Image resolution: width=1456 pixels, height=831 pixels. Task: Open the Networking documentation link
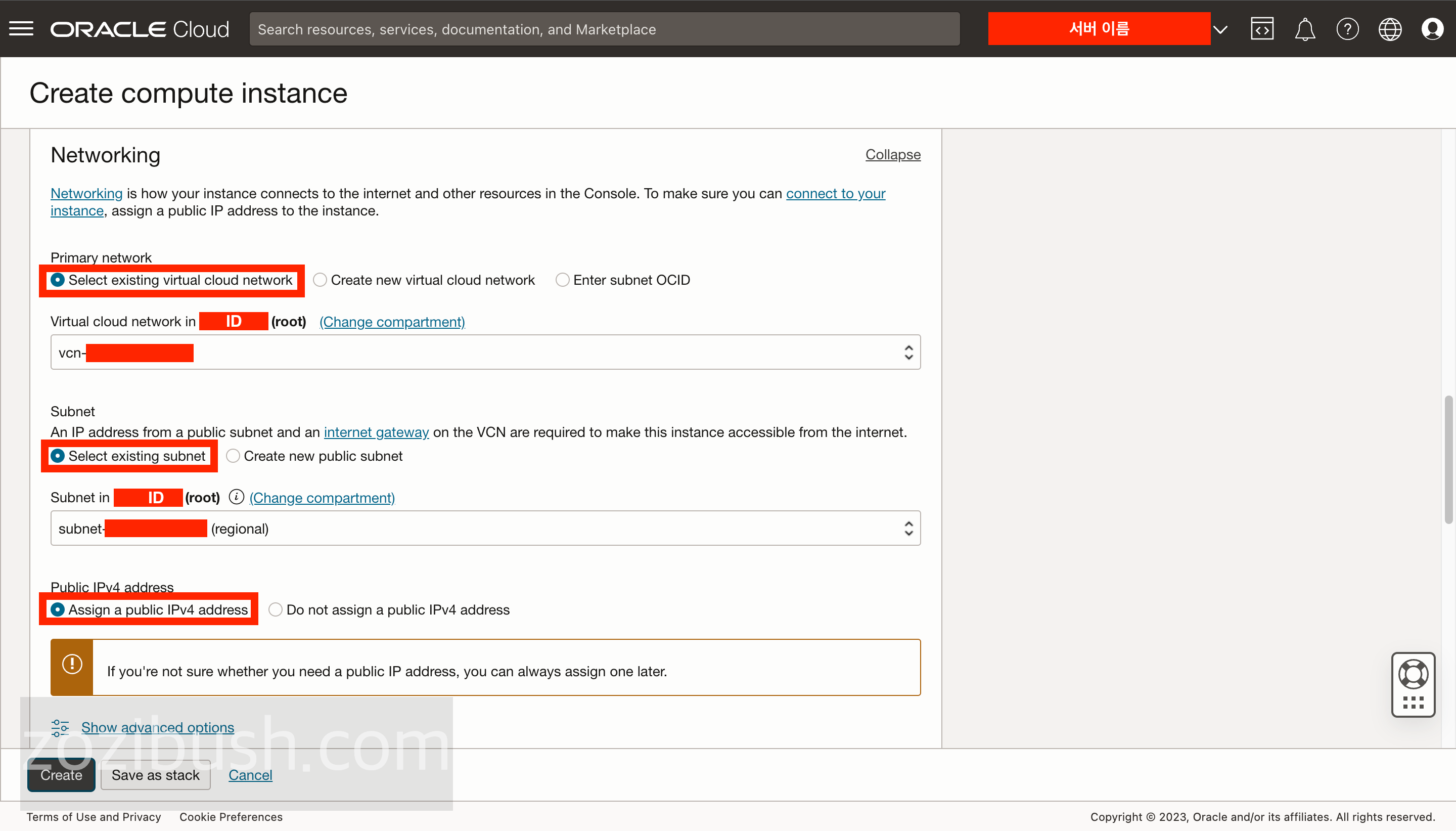coord(86,194)
